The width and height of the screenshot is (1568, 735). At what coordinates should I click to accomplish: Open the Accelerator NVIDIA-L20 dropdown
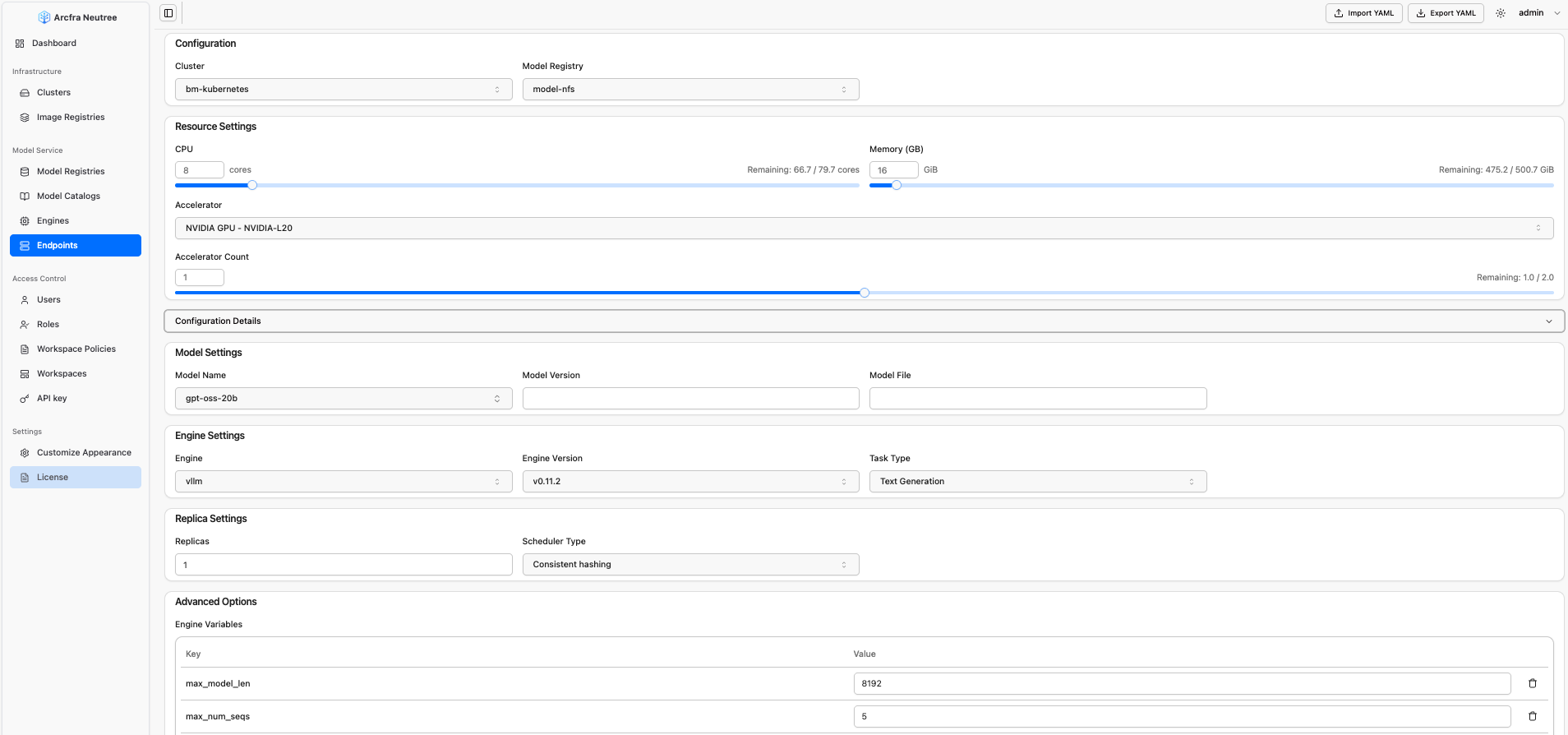(864, 229)
